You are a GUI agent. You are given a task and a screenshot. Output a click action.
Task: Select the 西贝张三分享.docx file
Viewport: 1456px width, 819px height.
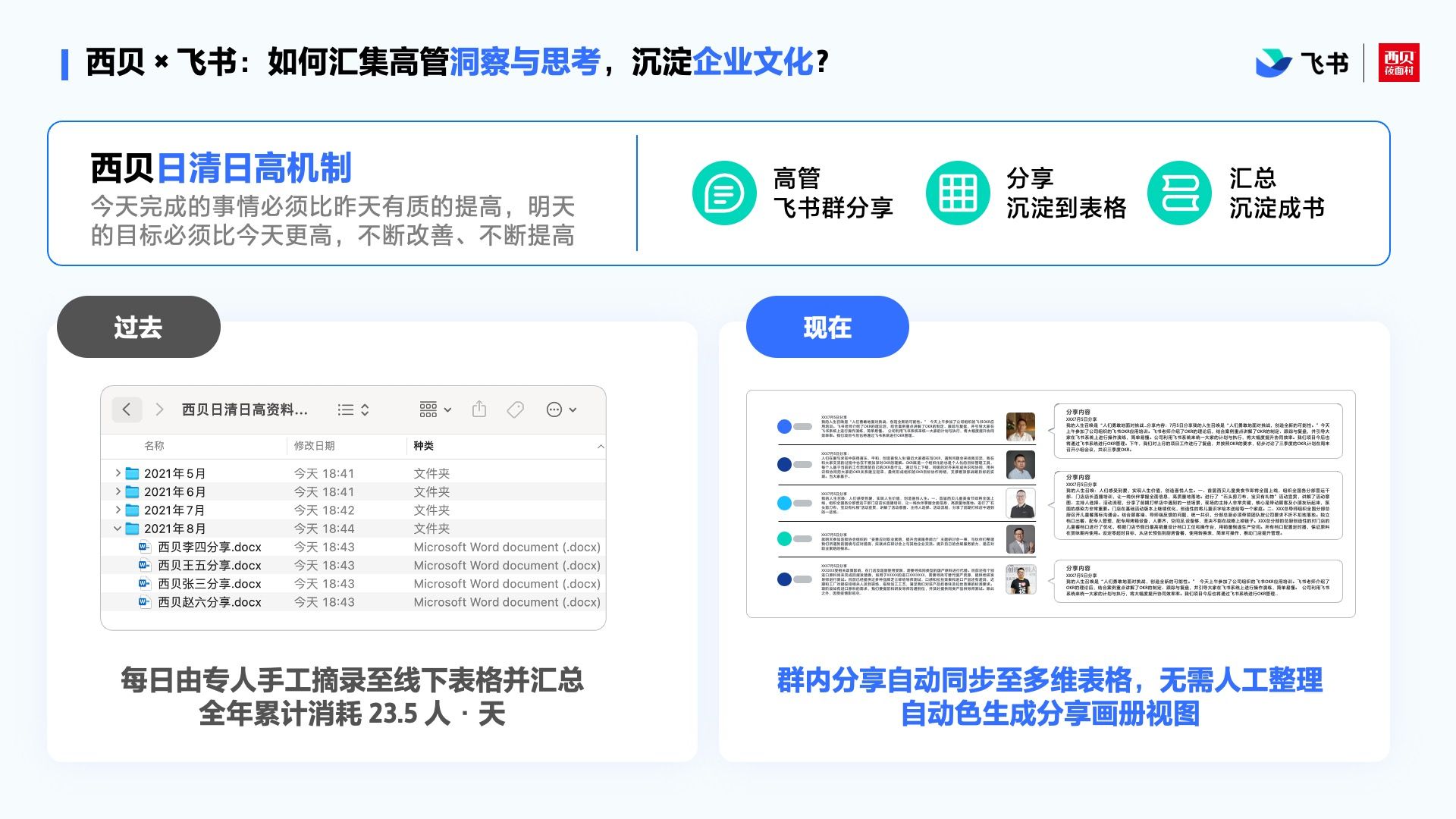[353, 583]
